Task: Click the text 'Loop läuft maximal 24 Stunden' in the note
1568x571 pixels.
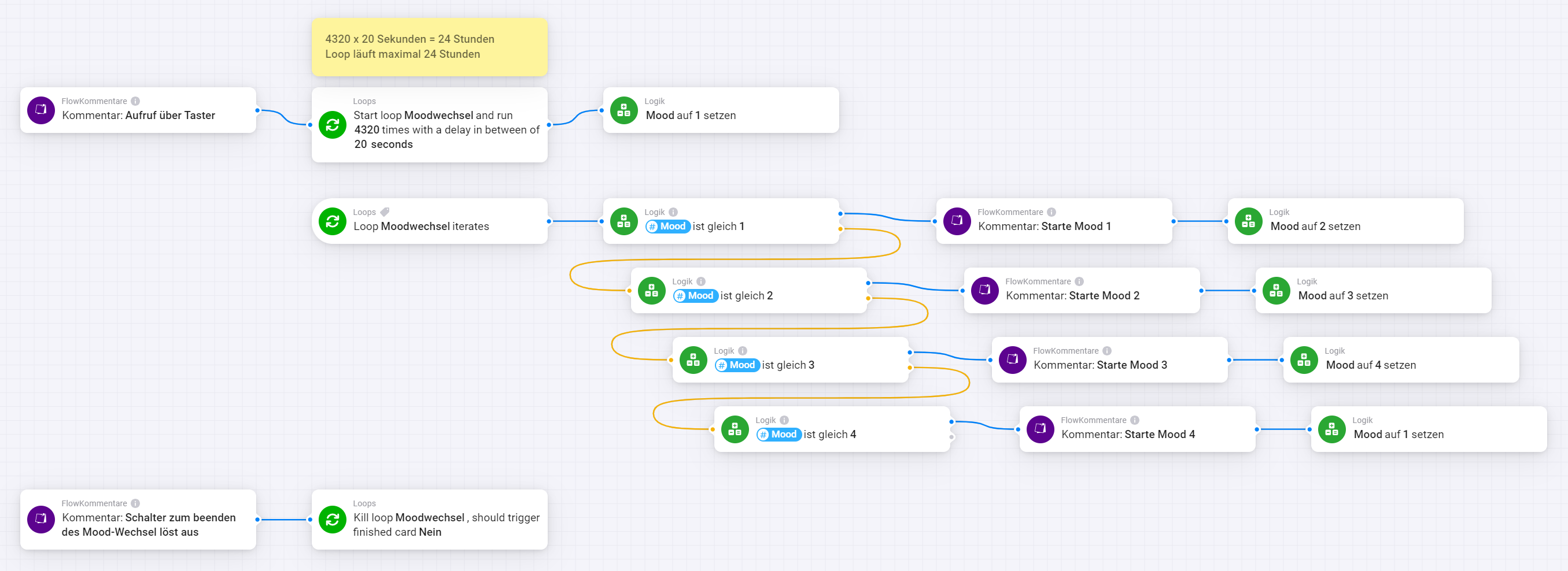Action: point(403,54)
